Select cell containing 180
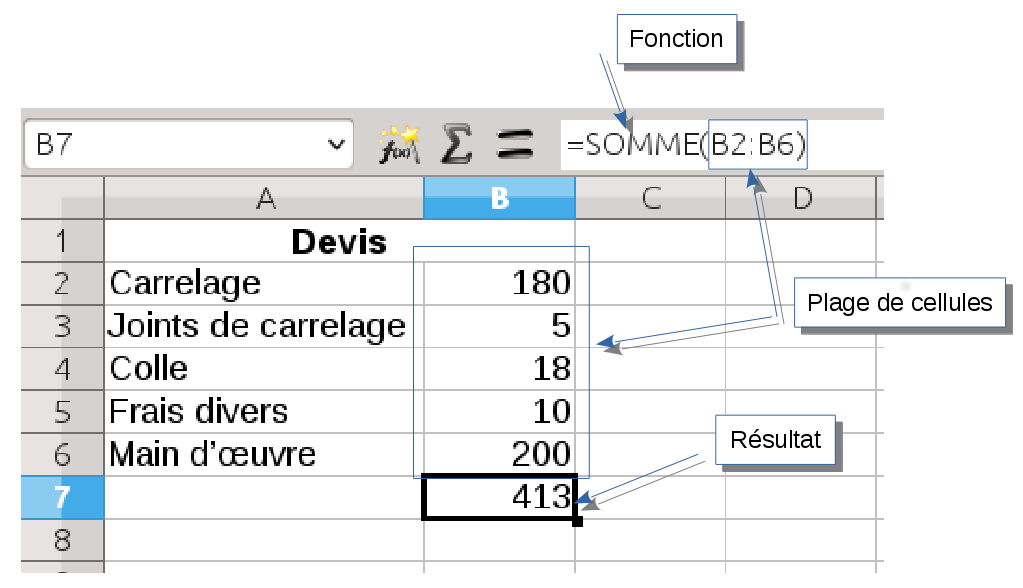 500,283
